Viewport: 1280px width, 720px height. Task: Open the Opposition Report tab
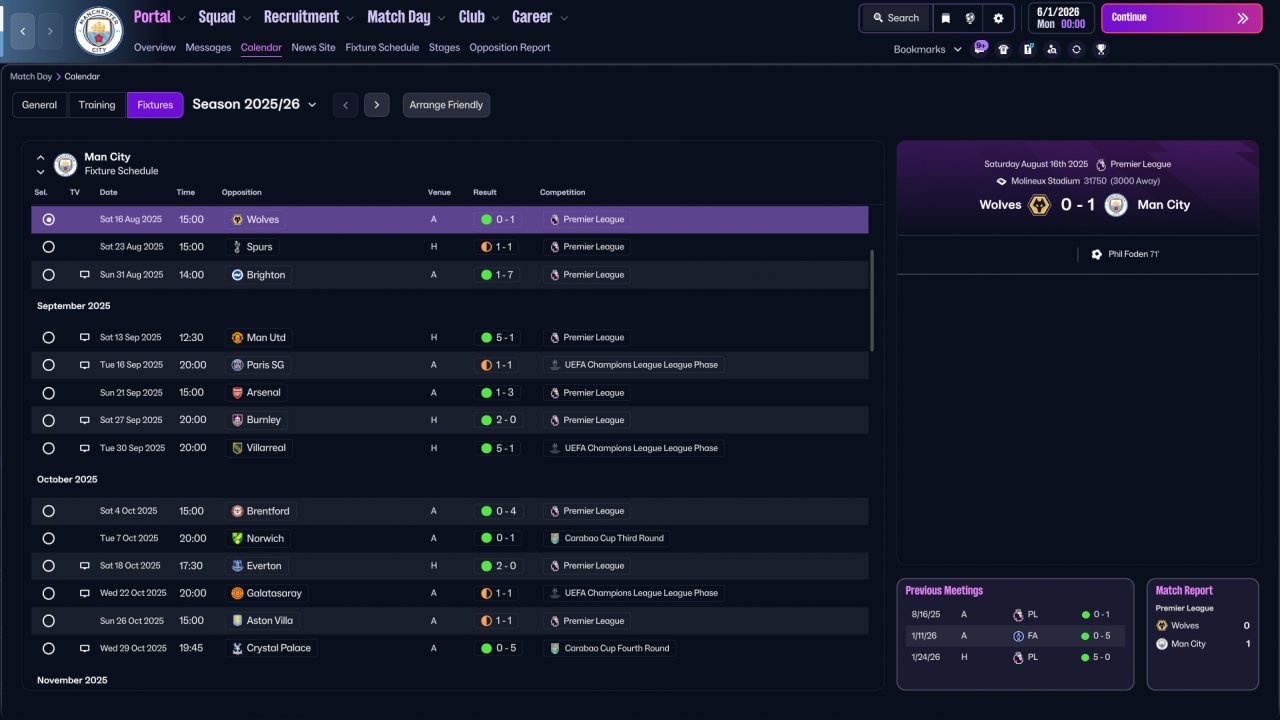pos(510,48)
